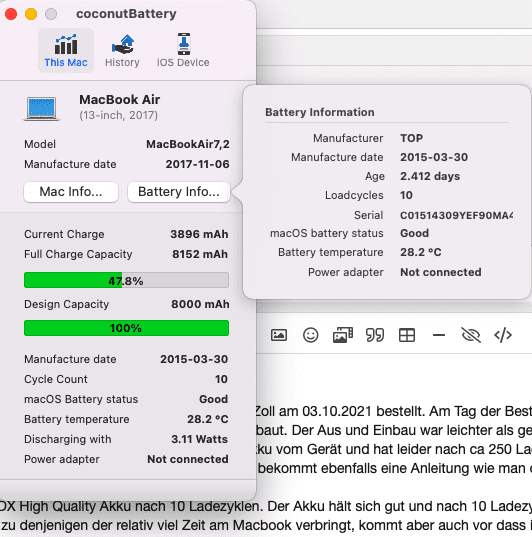Image resolution: width=532 pixels, height=537 pixels.
Task: Open the History tab
Action: (x=122, y=51)
